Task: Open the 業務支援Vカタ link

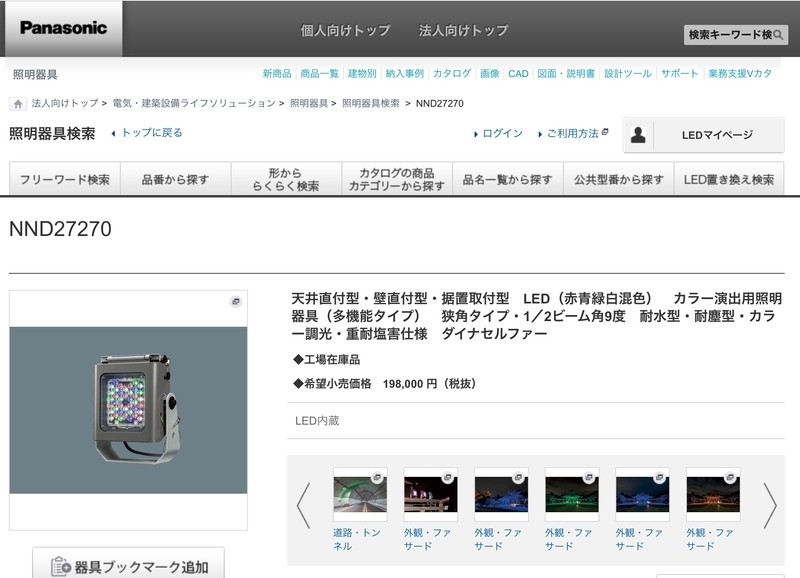Action: coord(740,73)
